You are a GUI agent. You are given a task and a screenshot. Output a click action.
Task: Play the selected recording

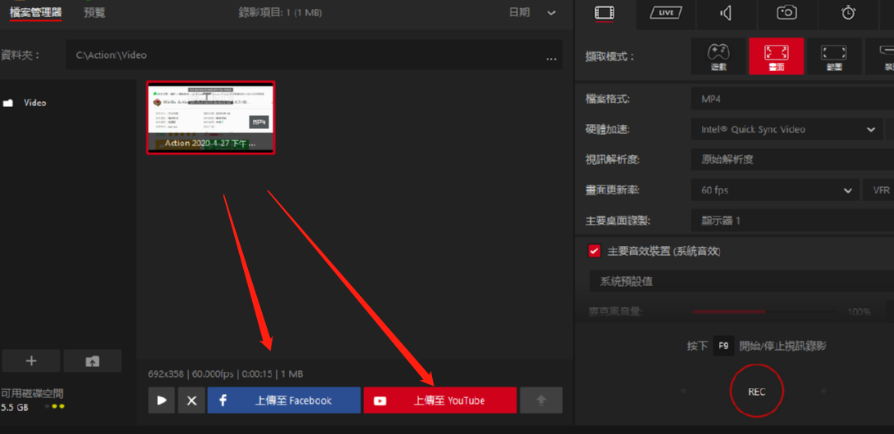point(162,400)
